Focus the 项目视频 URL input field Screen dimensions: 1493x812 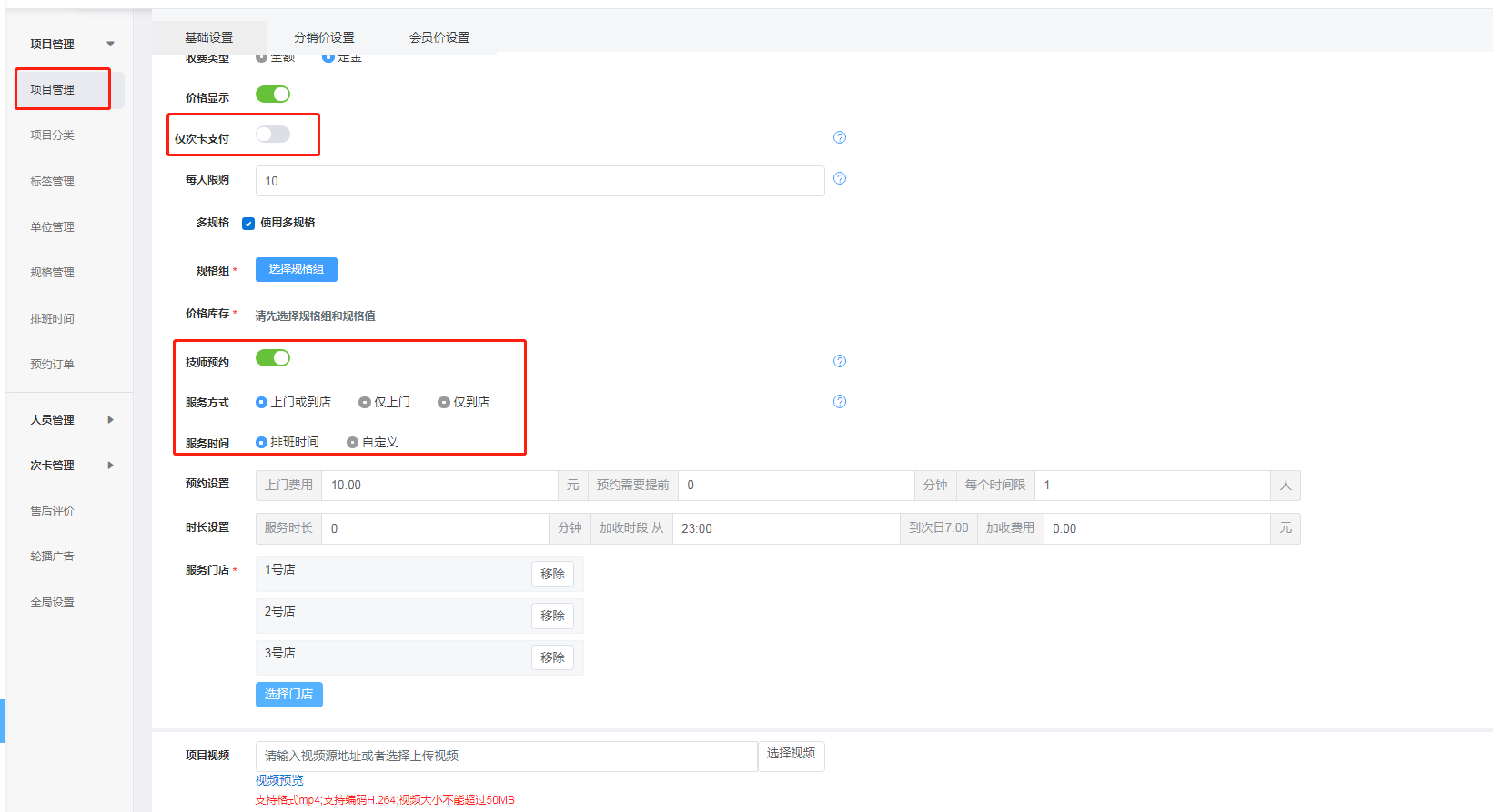[x=507, y=756]
